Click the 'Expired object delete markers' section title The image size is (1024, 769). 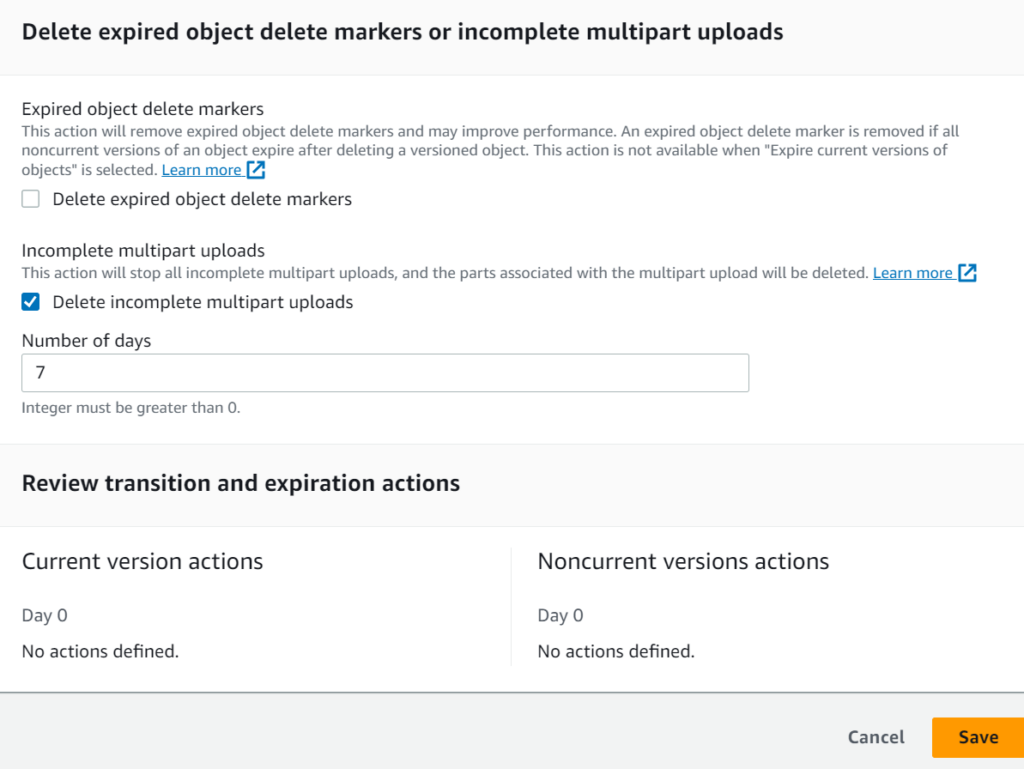tap(143, 109)
